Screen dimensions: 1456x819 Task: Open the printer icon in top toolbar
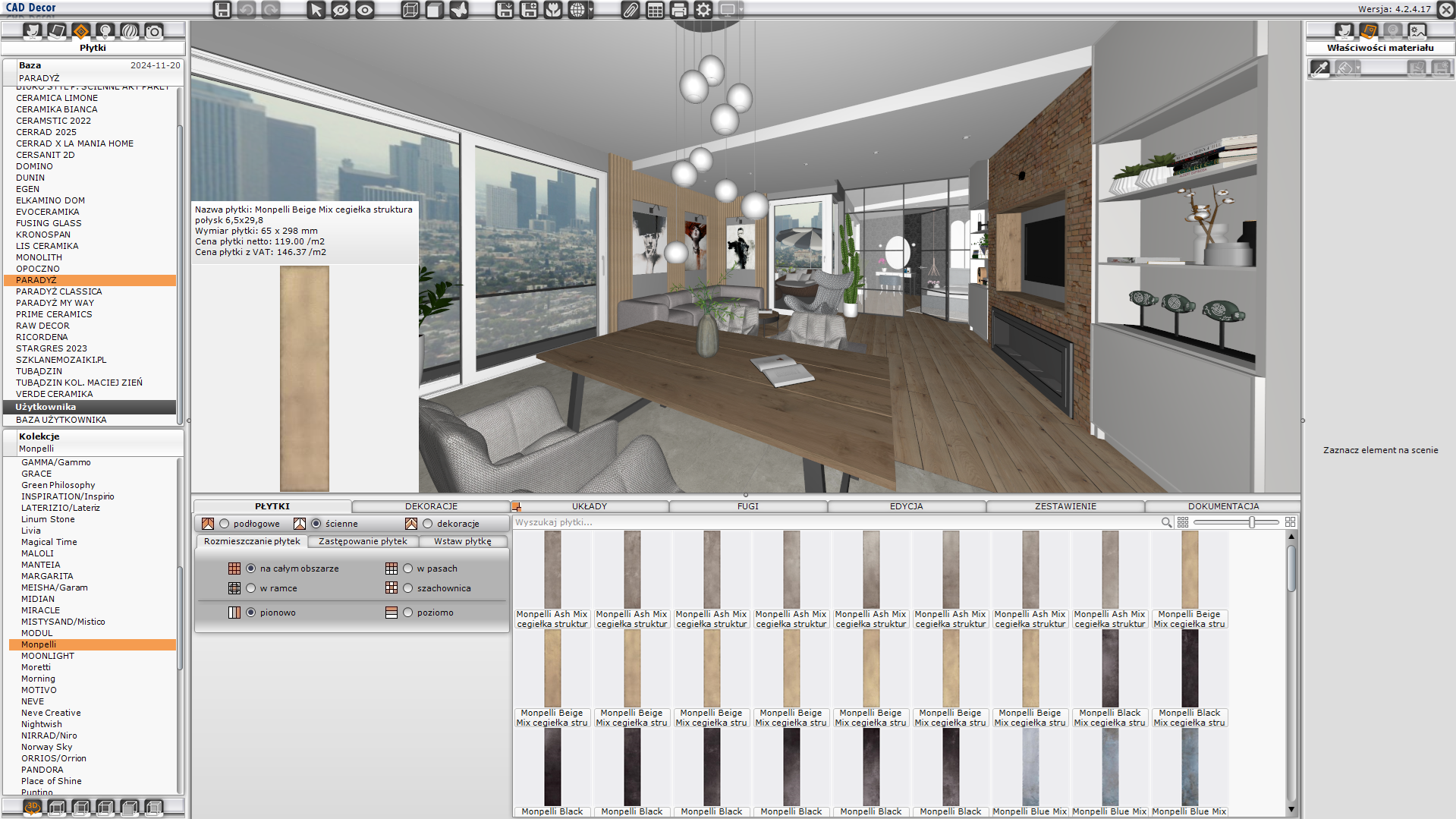click(x=679, y=10)
